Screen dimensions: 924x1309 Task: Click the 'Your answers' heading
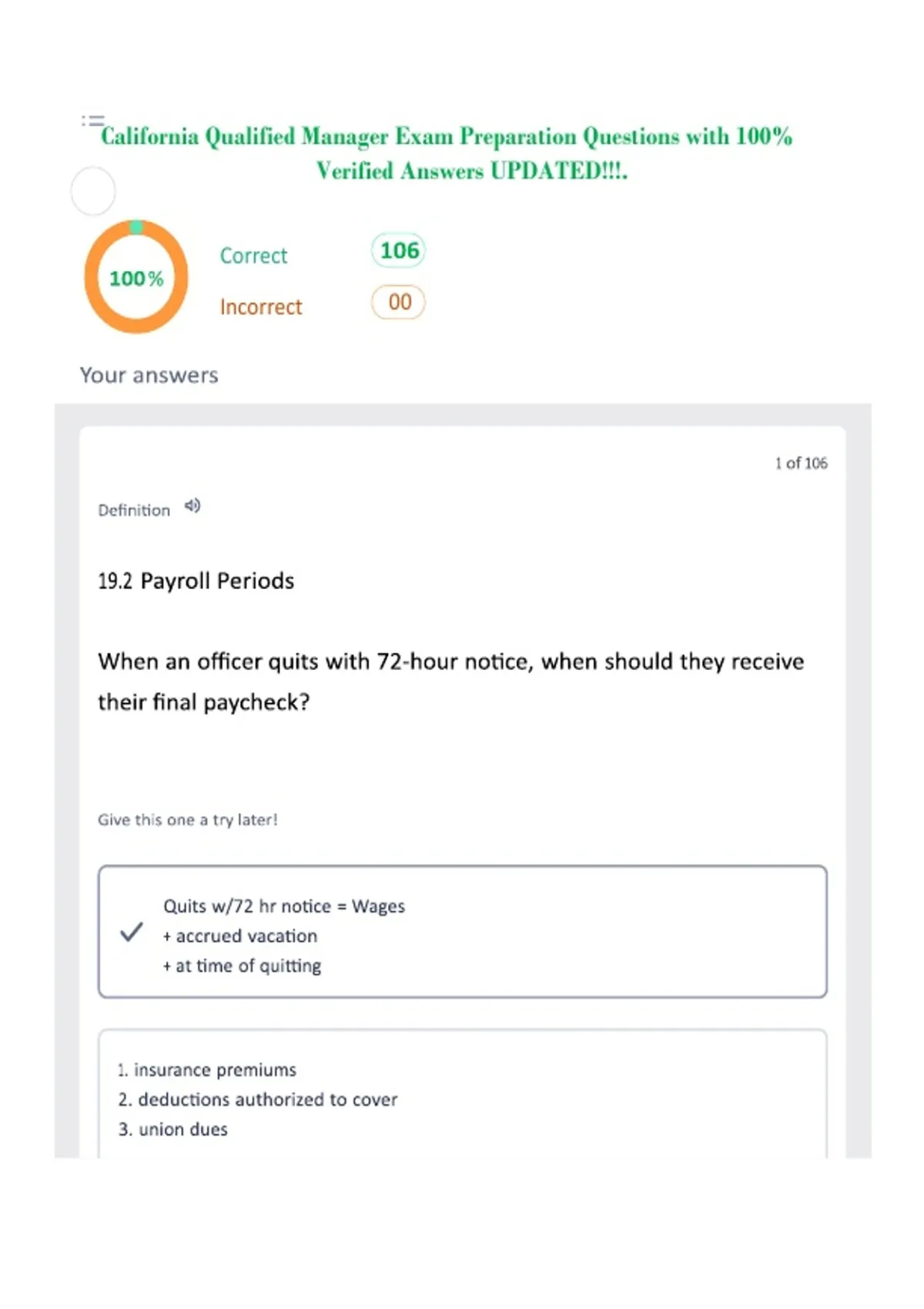coord(149,375)
